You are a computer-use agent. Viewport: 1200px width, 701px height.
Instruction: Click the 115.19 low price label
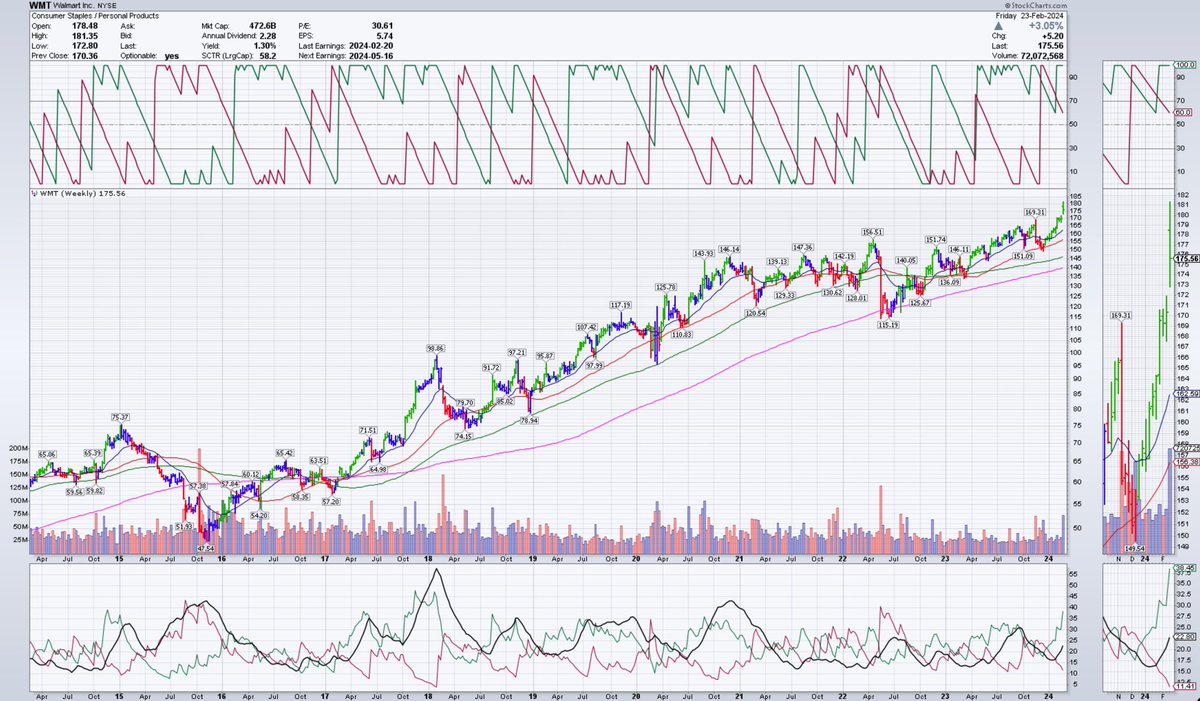pos(889,324)
